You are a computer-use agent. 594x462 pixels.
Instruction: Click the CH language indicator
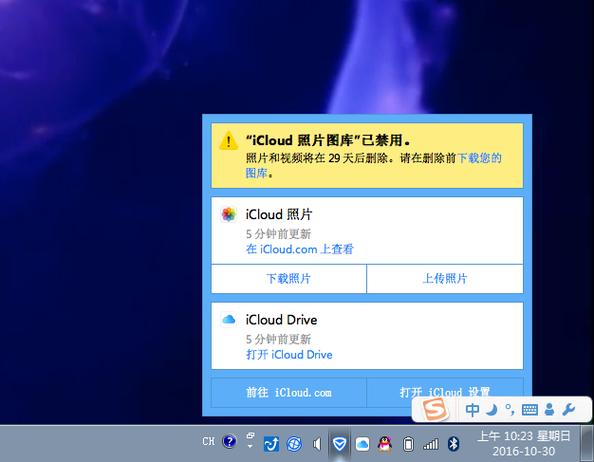(x=208, y=441)
